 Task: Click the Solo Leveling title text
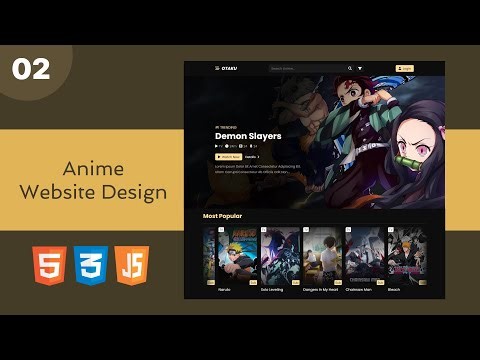click(x=272, y=290)
